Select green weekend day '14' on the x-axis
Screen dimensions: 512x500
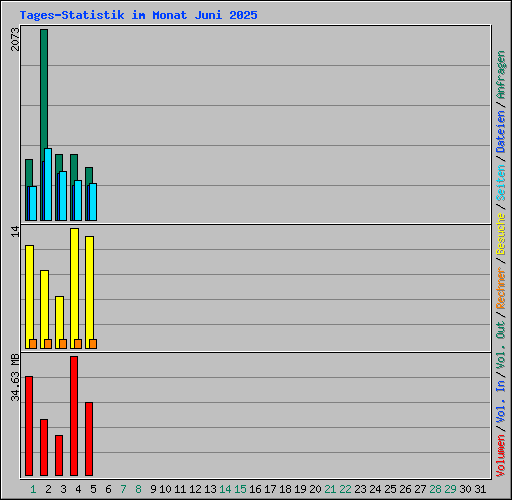click(x=225, y=489)
